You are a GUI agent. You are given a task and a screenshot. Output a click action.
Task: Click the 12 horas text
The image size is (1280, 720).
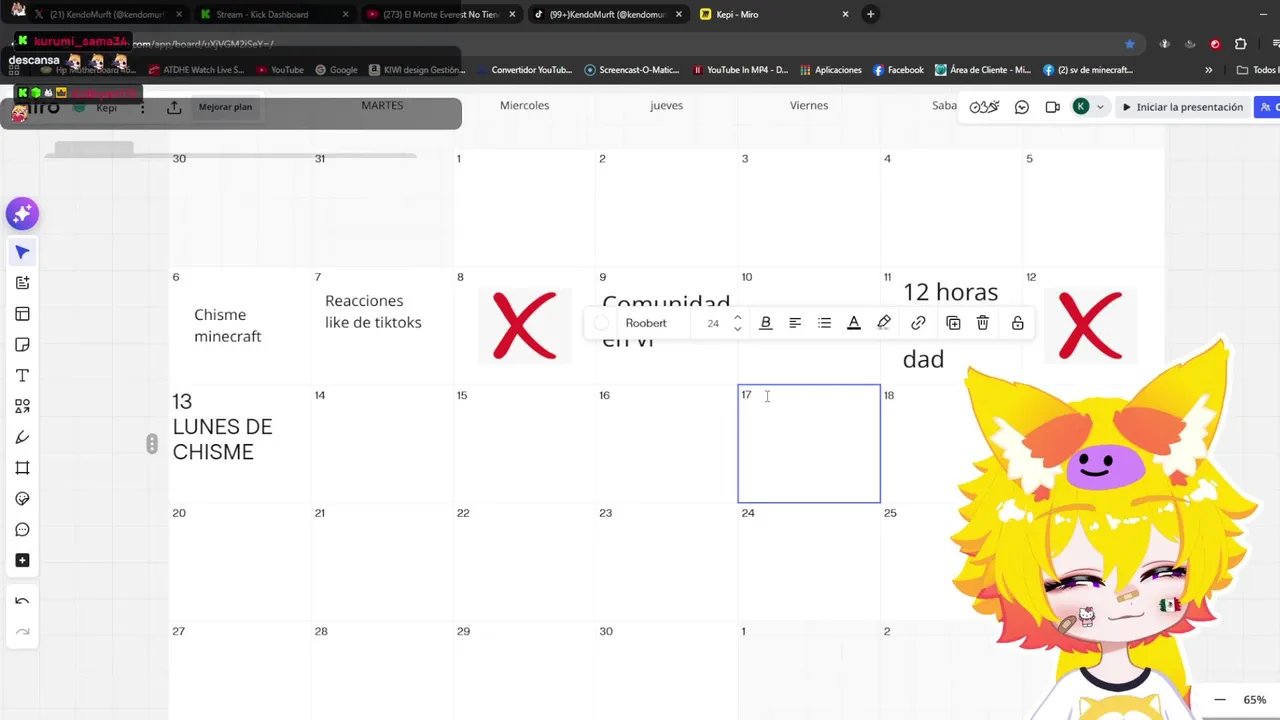tap(950, 292)
